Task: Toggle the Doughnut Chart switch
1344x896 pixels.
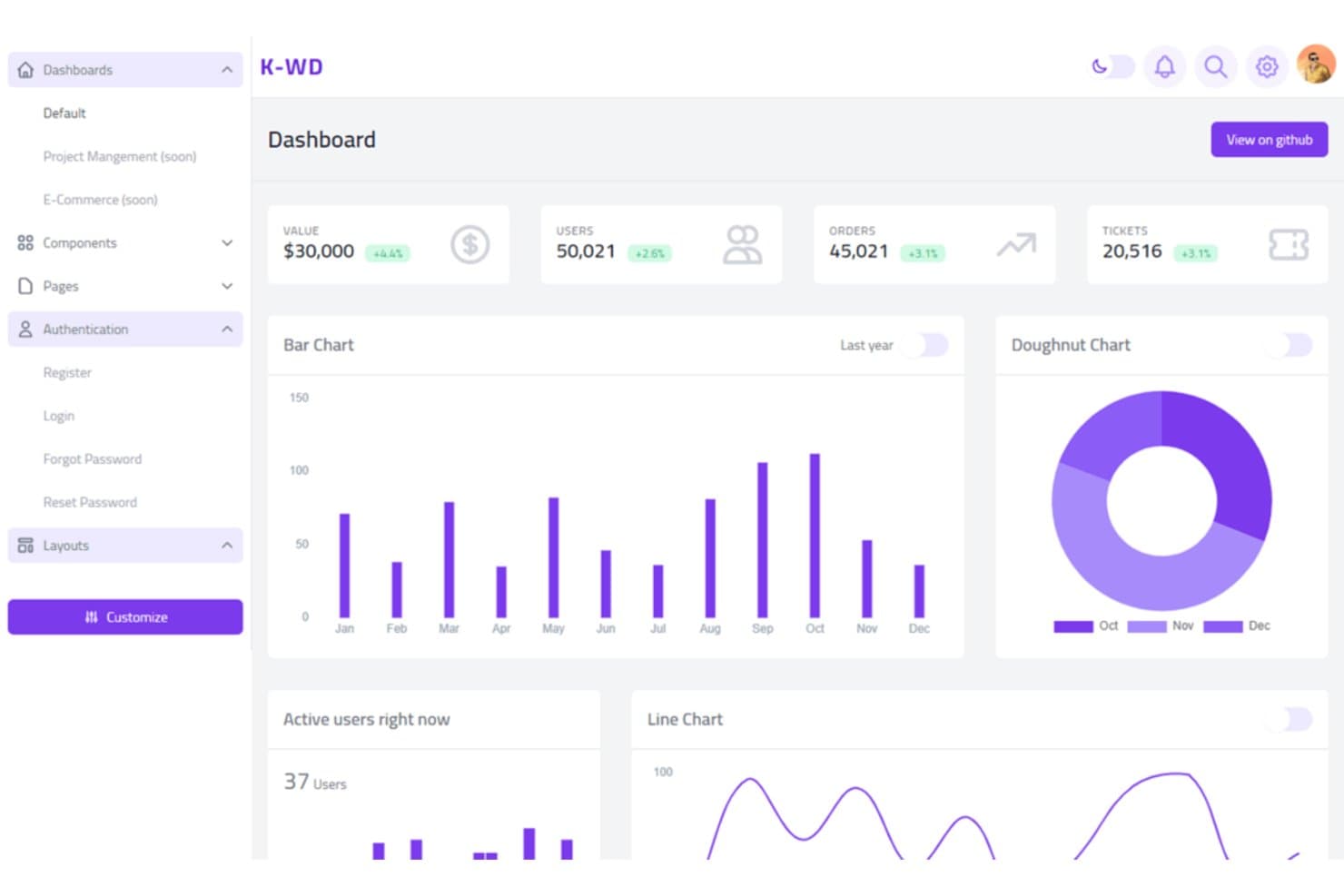Action: (1290, 345)
